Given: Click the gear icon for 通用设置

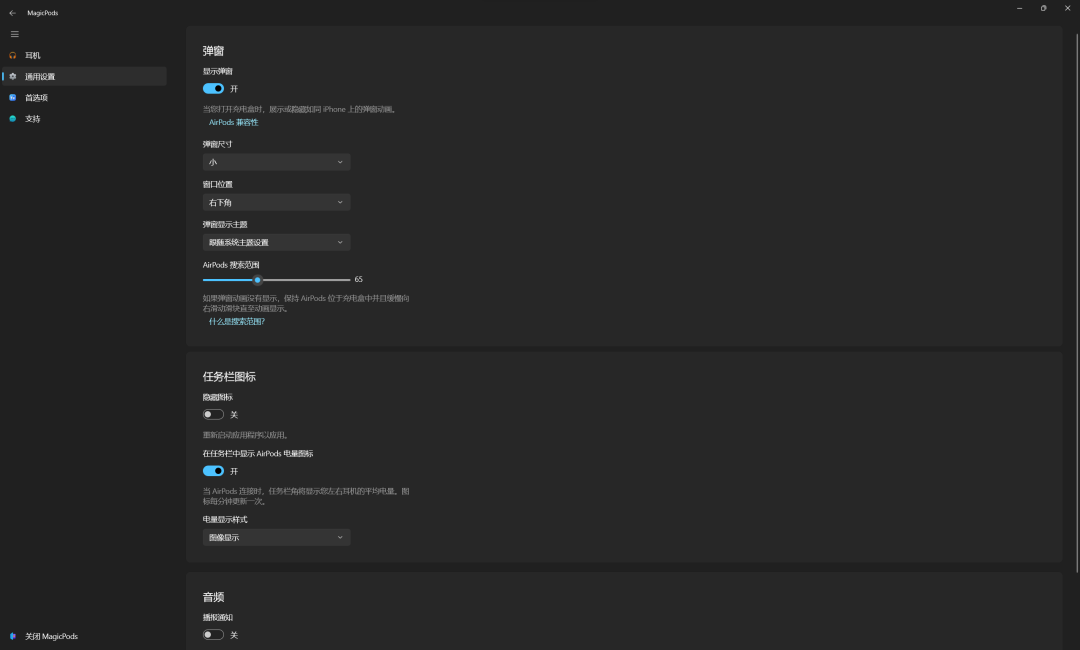Looking at the screenshot, I should pos(12,76).
